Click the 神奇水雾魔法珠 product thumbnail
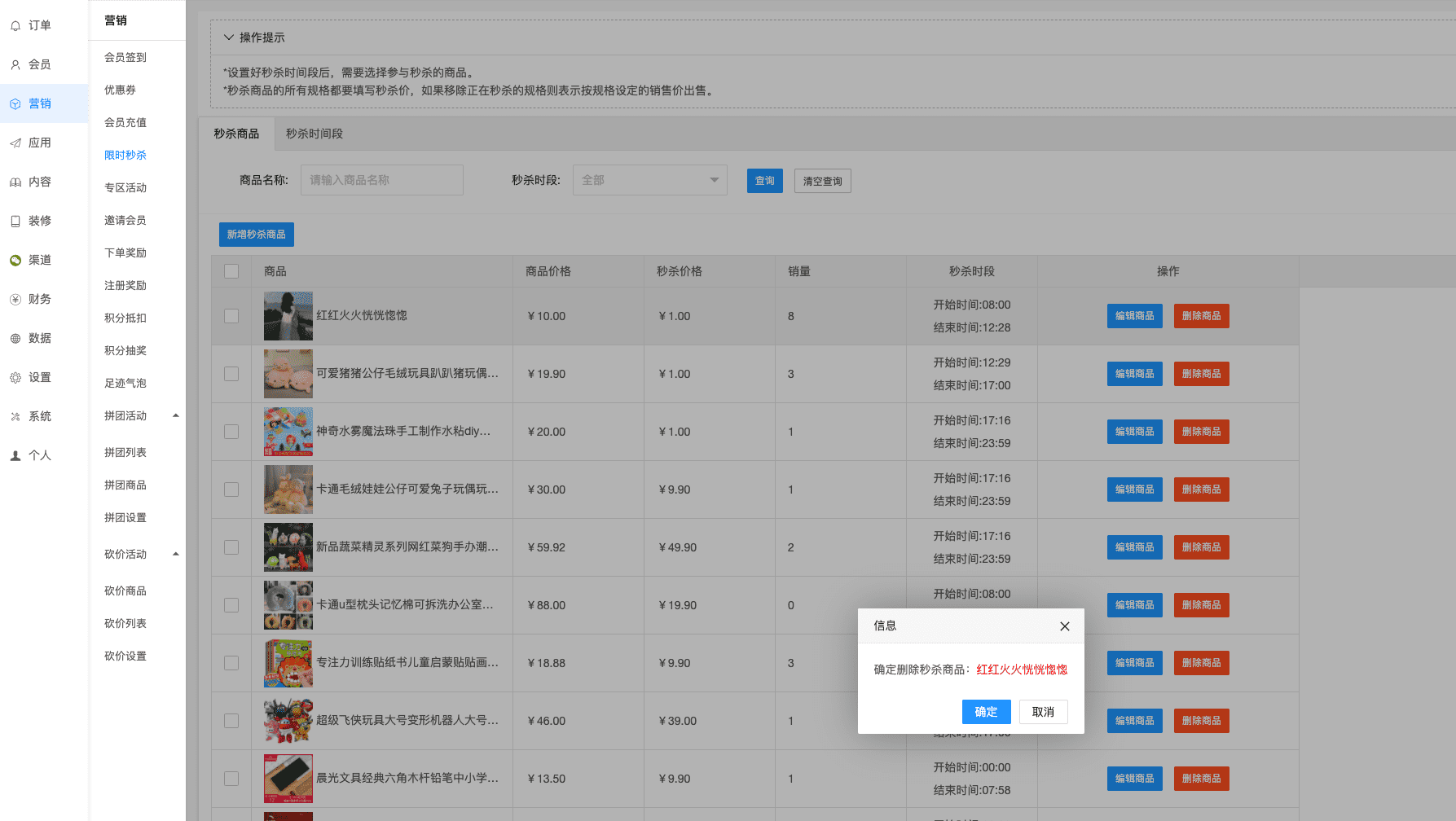The height and width of the screenshot is (821, 1456). click(288, 432)
